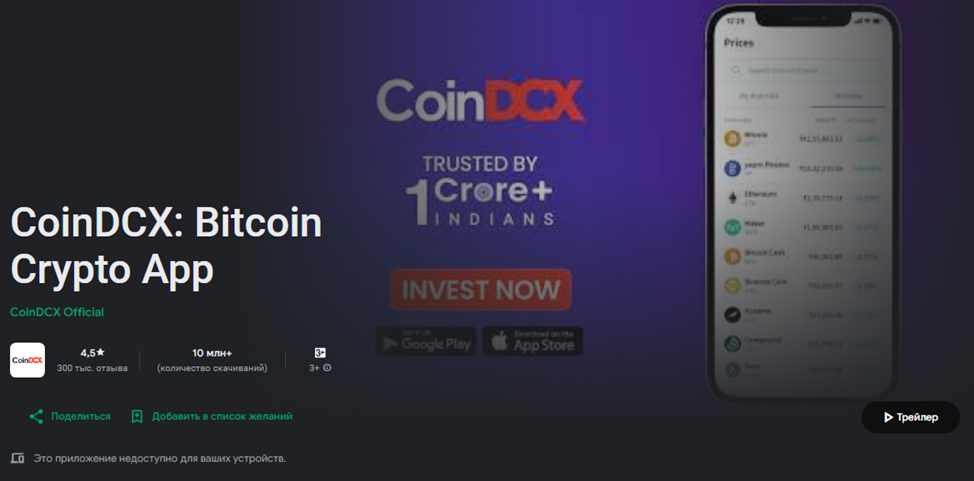The width and height of the screenshot is (974, 481).
Task: Click the info icon next to 3+
Action: (327, 368)
